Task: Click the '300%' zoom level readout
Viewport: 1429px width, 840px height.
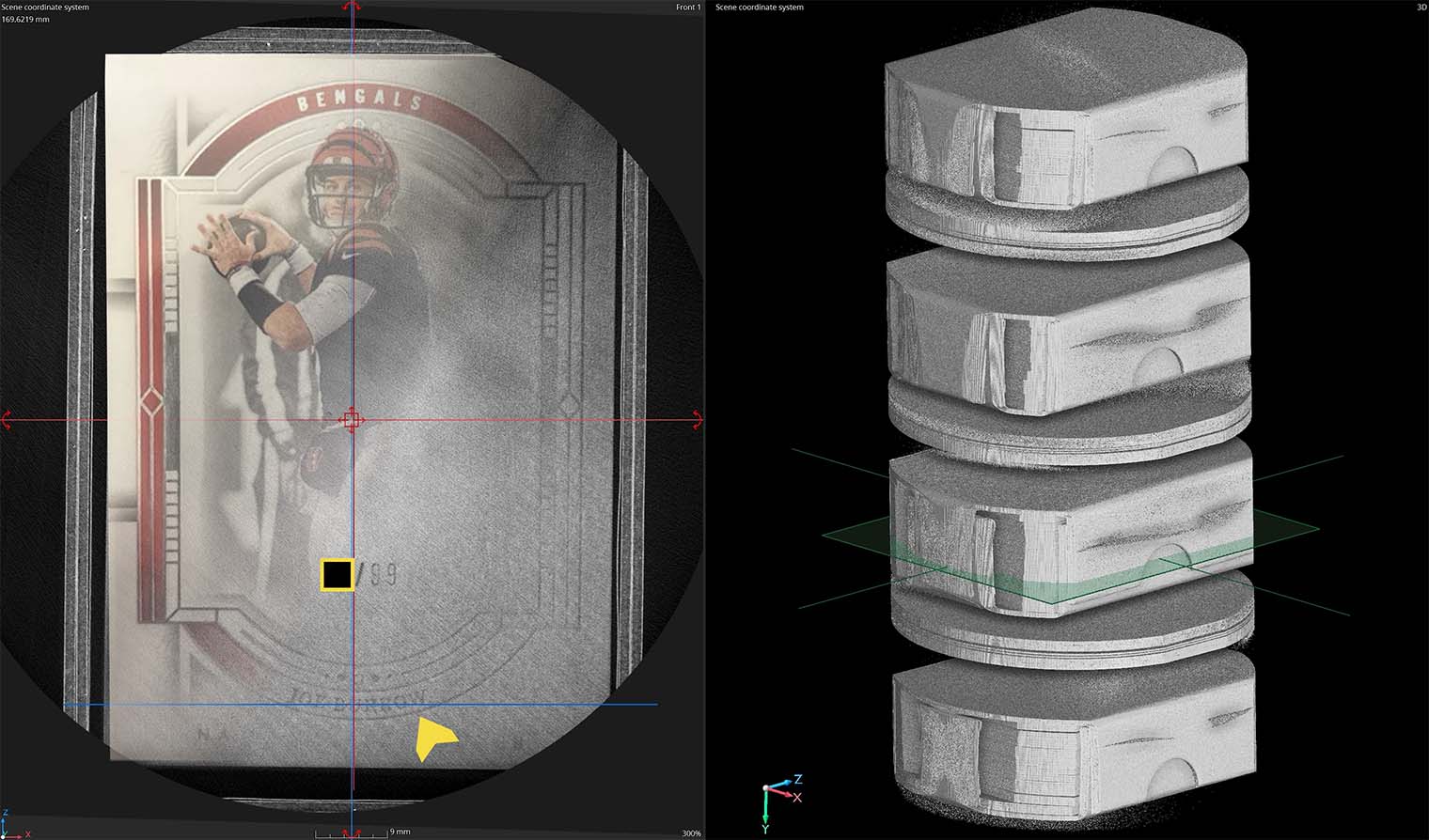Action: click(691, 833)
